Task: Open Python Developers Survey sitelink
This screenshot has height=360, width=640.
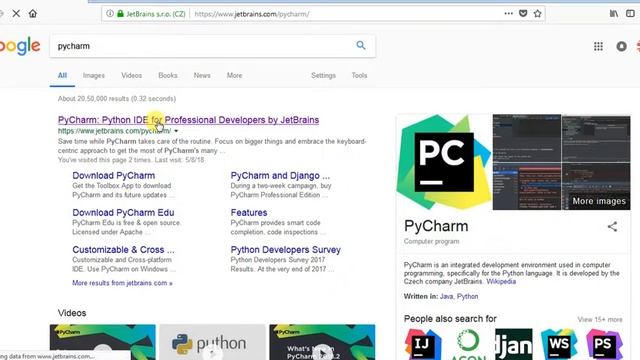Action: [x=285, y=250]
